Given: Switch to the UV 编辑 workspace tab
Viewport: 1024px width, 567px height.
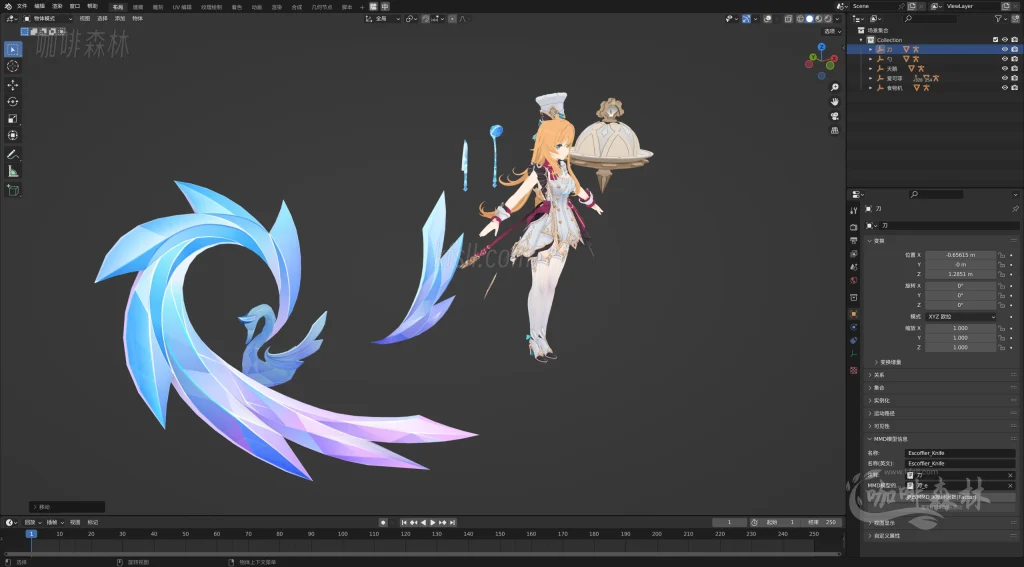Looking at the screenshot, I should [182, 7].
